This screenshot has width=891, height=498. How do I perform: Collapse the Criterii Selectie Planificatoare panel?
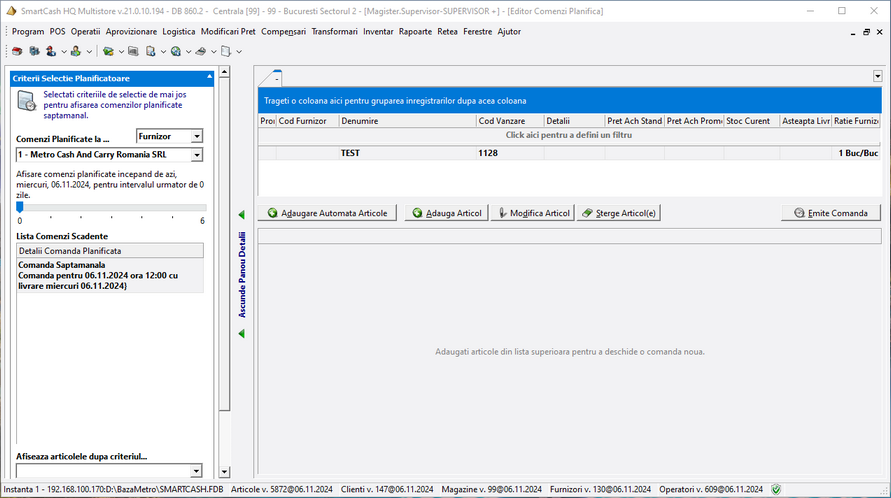tap(209, 77)
